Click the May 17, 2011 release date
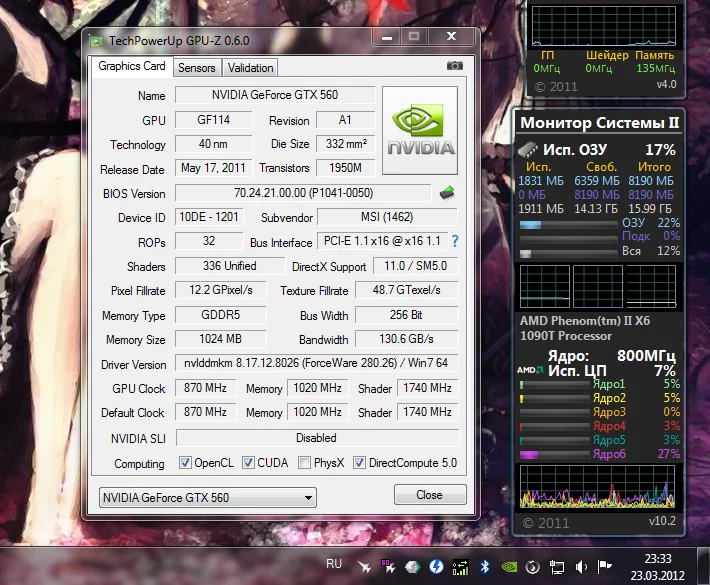Image resolution: width=710 pixels, height=585 pixels. (213, 168)
